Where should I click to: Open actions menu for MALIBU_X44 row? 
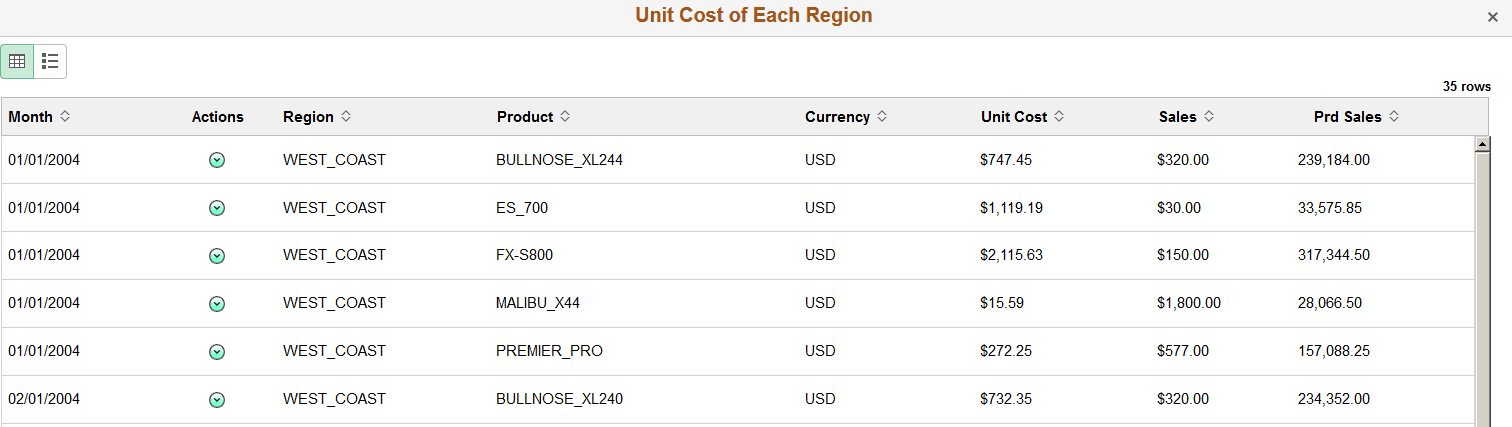tap(217, 304)
